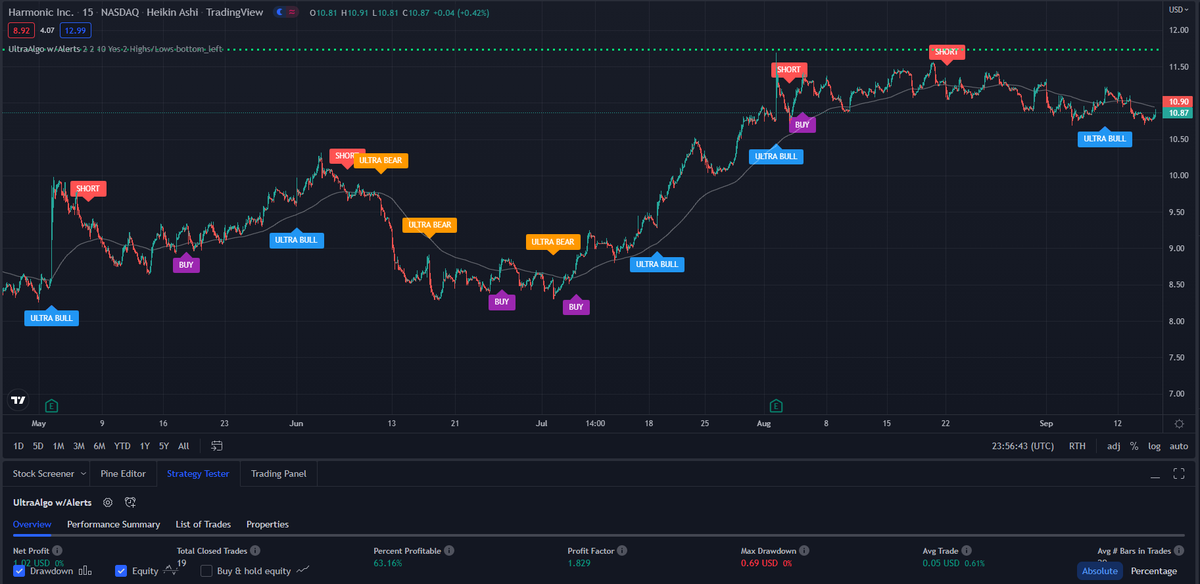Set chart range to 3M
This screenshot has height=584, width=1200.
78,446
